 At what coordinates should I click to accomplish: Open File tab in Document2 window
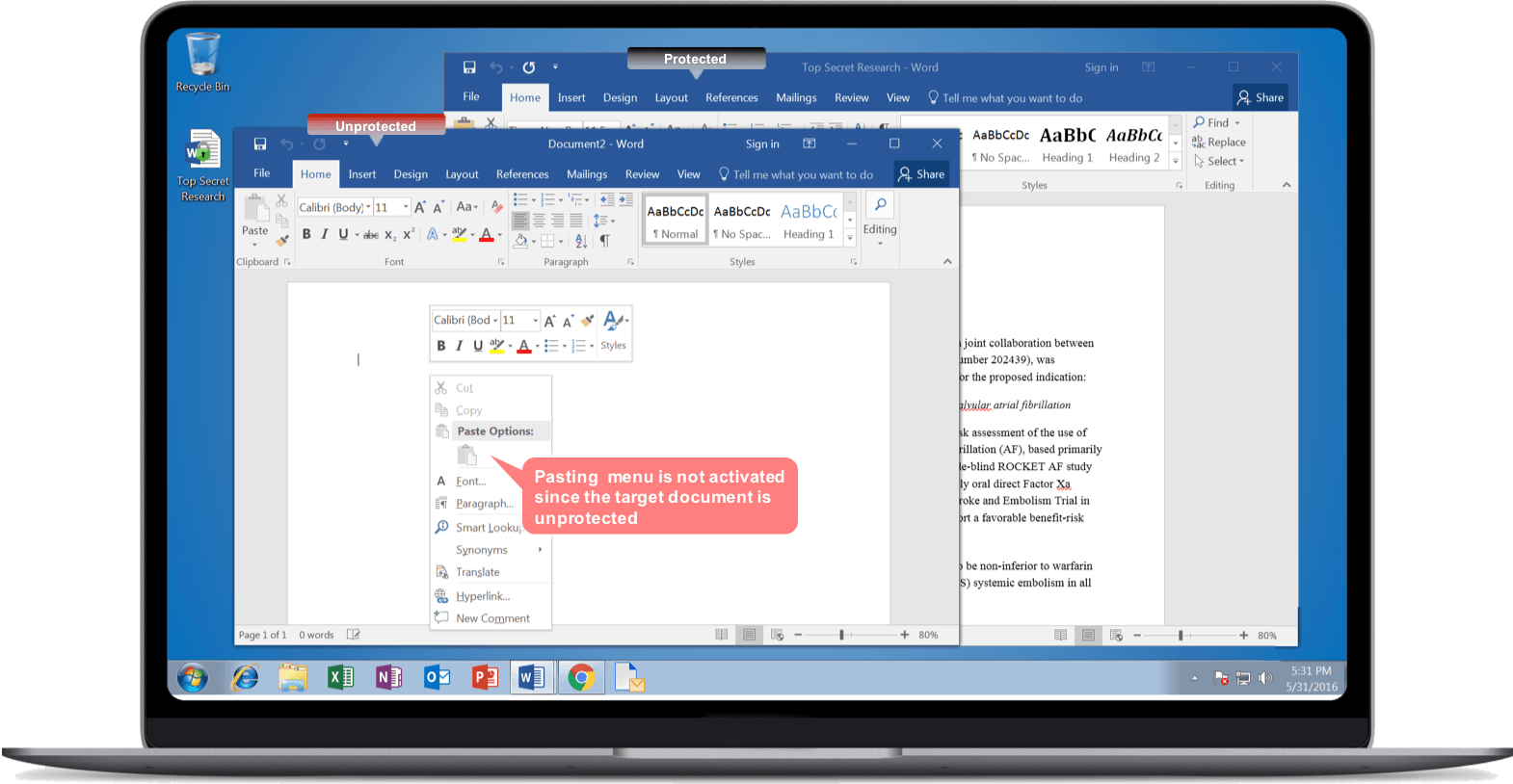(262, 173)
